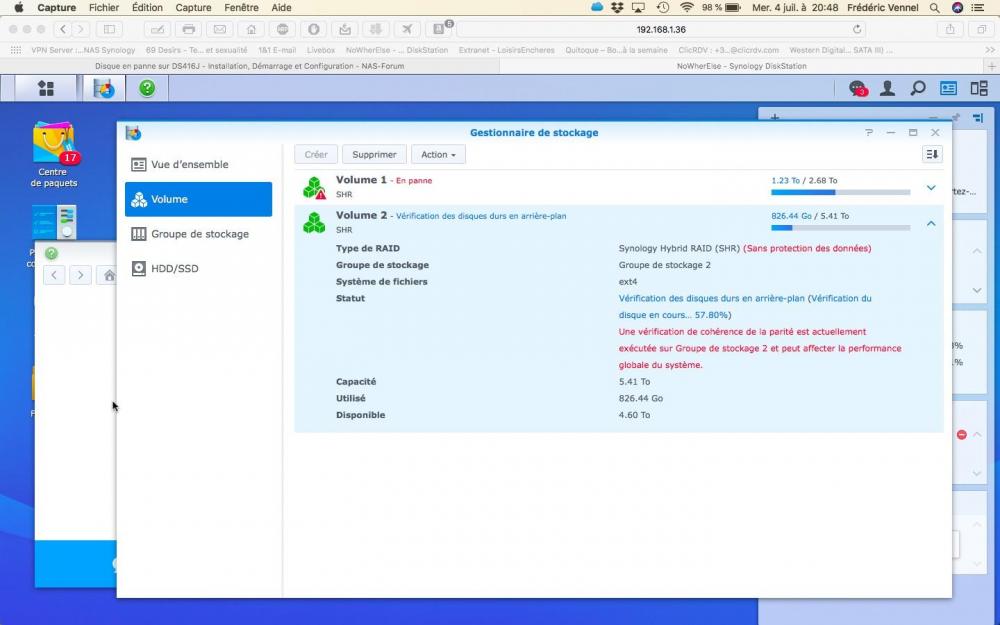
Task: Select Vue d'ensemble in sidebar
Action: pos(189,164)
